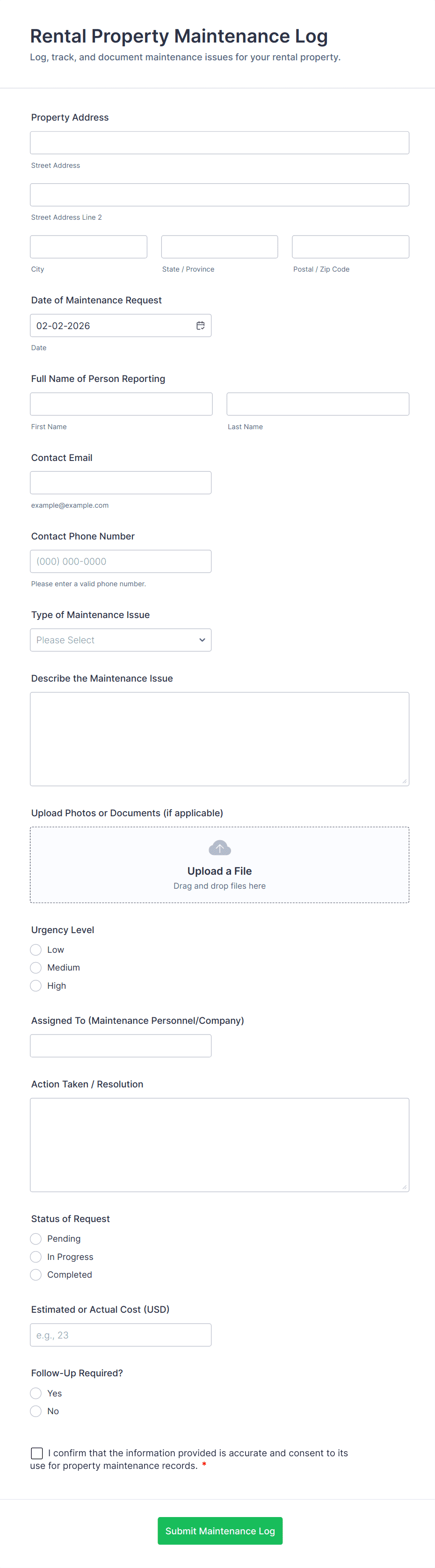Screen dimensions: 435x1568
Task: Select Low urgency level
Action: pyautogui.click(x=36, y=949)
